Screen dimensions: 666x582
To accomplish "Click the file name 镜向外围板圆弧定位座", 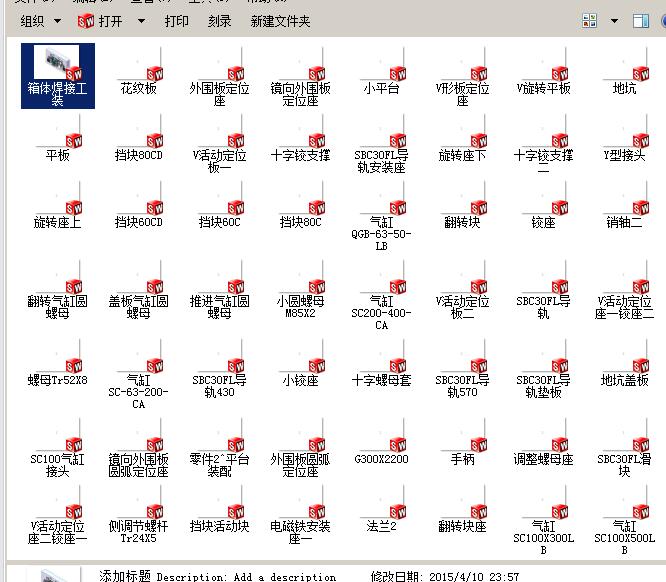I will (138, 465).
